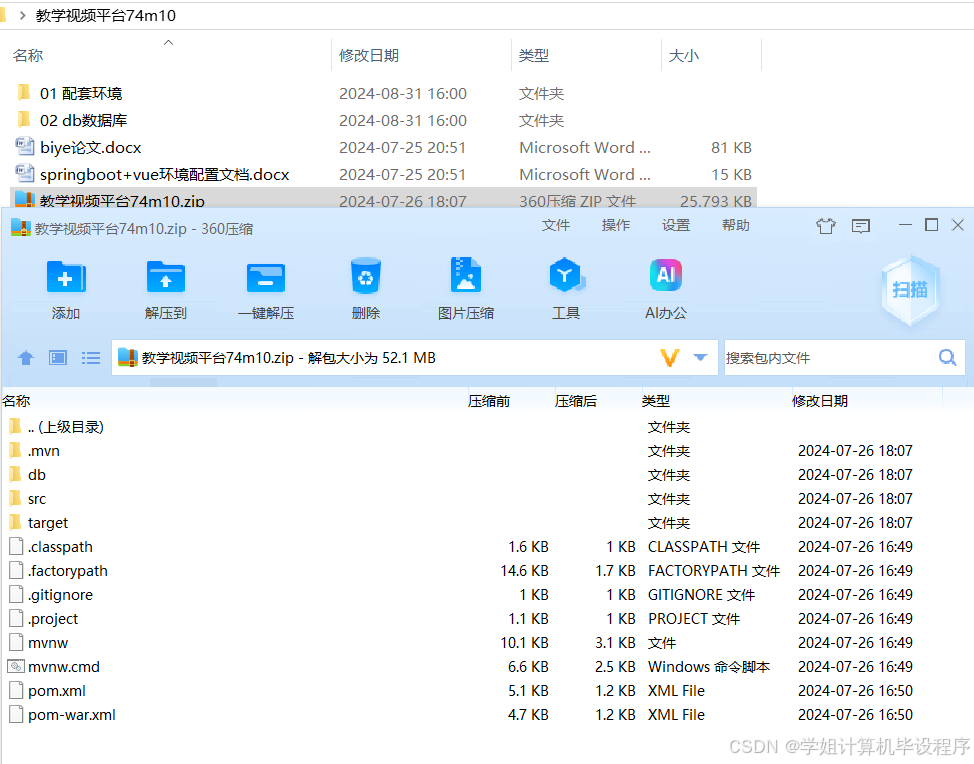Open the .mvn folder inside the archive
This screenshot has width=974, height=764.
[45, 450]
